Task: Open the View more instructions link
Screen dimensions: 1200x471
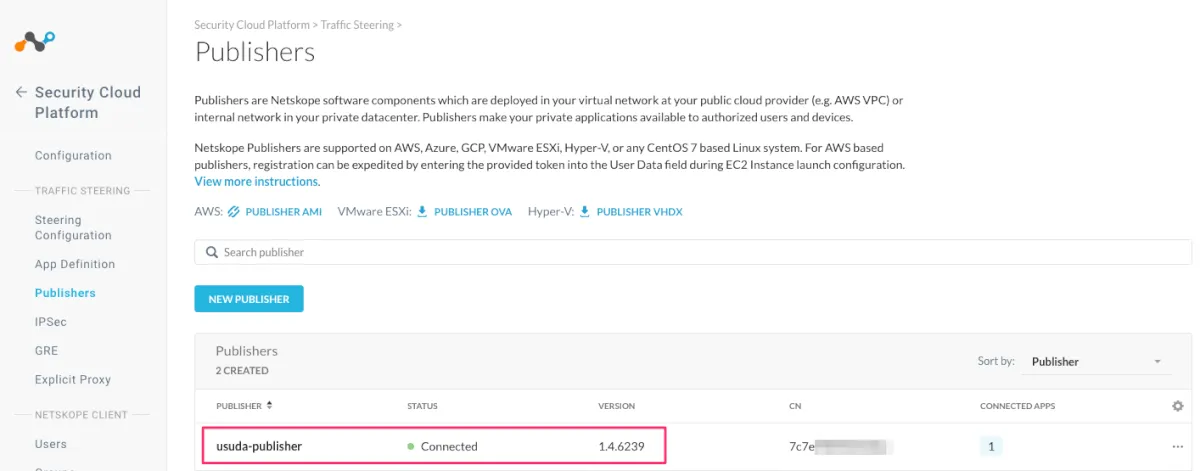Action: [256, 182]
